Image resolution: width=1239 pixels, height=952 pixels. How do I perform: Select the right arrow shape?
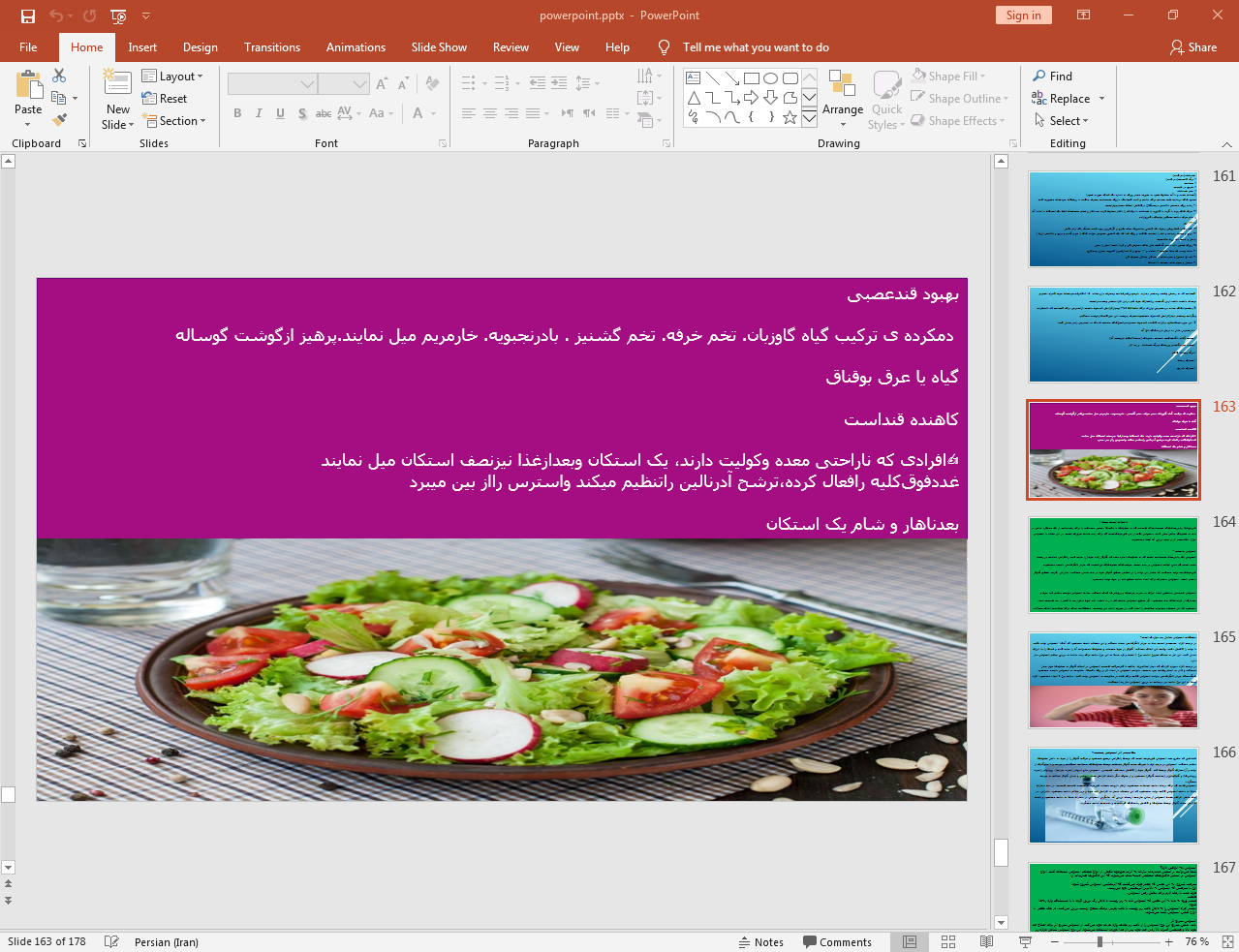coord(751,98)
